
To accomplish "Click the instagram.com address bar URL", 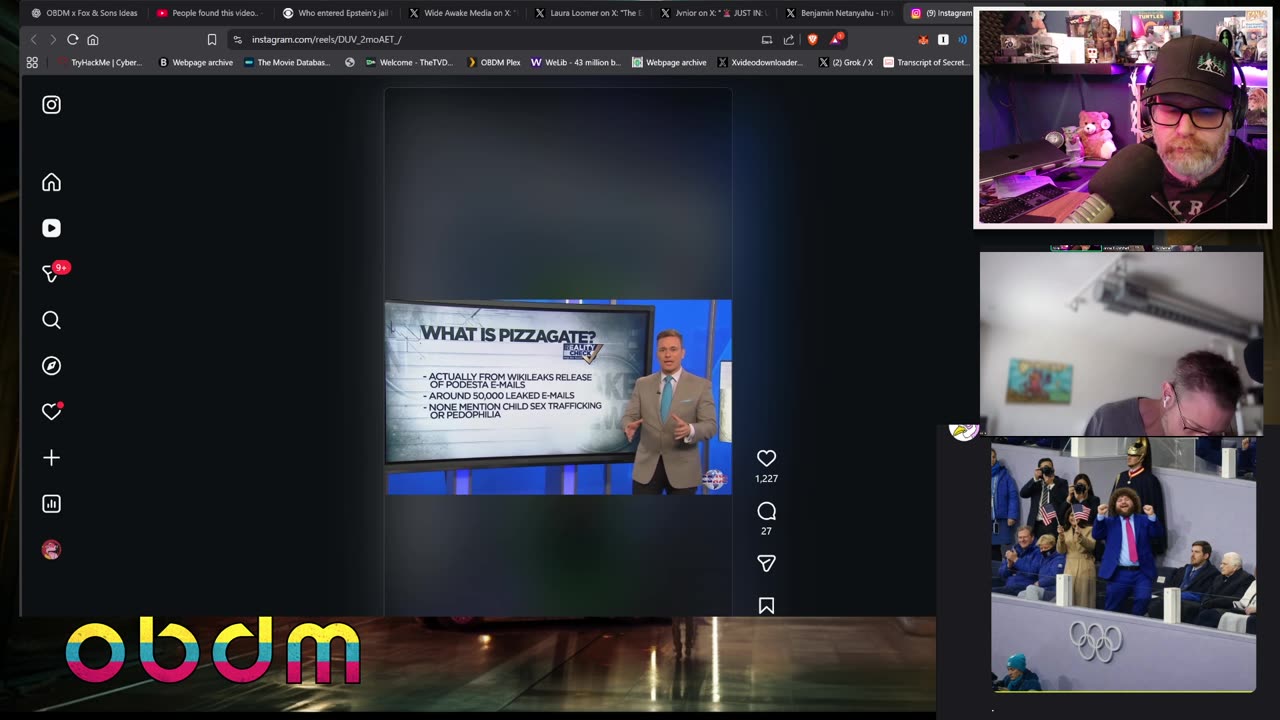I will click(x=326, y=39).
